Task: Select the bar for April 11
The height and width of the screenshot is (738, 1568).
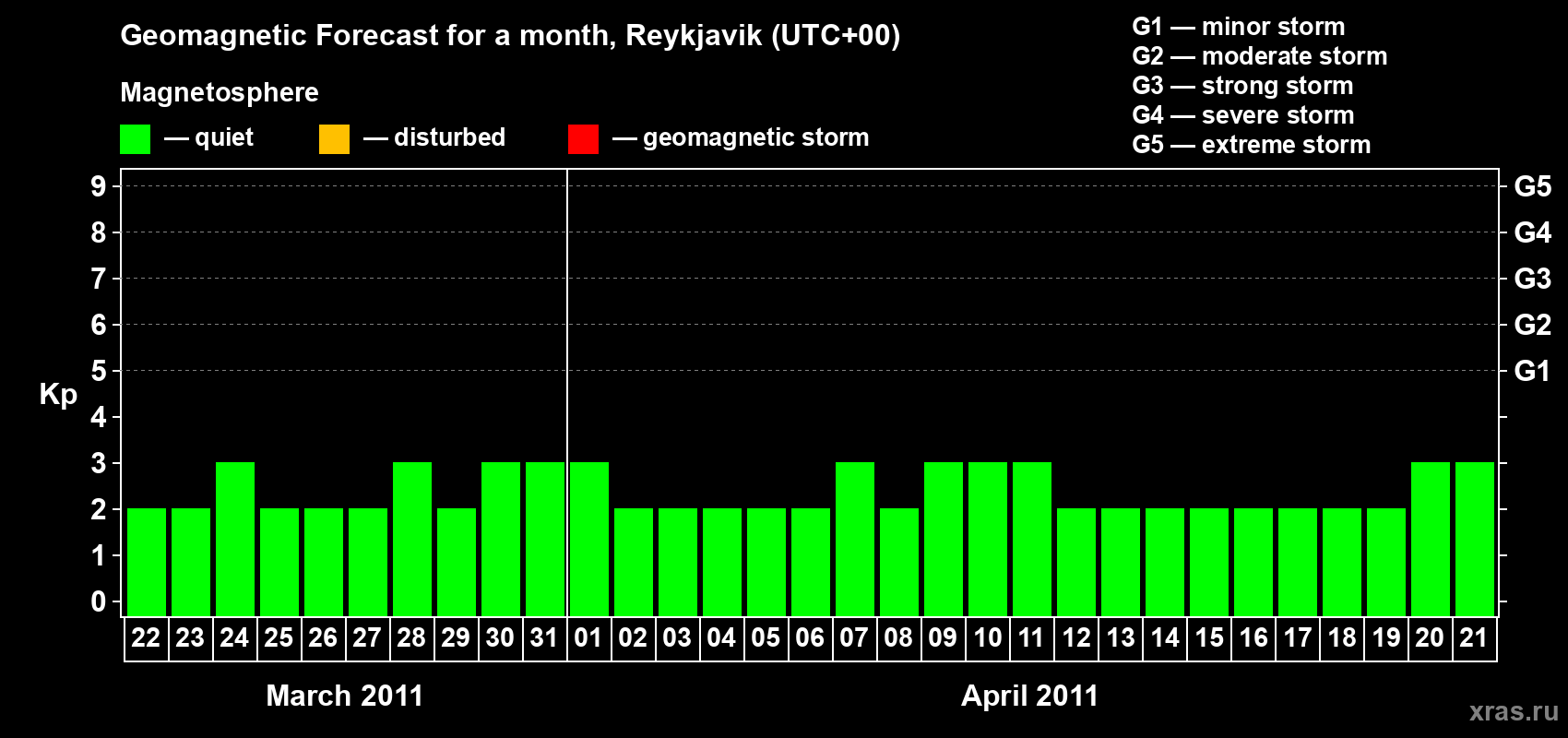Action: [x=1032, y=539]
